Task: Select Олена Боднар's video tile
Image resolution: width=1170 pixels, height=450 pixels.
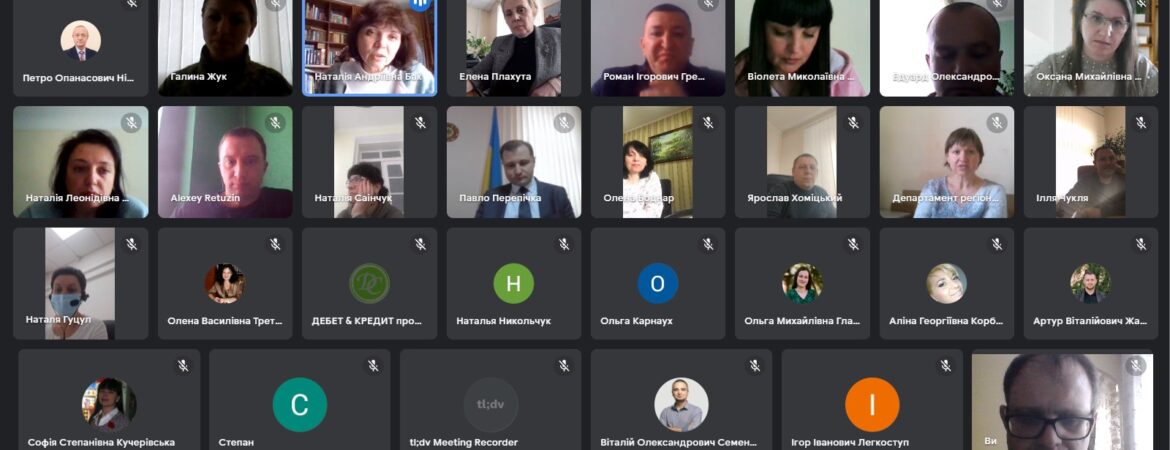Action: point(657,162)
